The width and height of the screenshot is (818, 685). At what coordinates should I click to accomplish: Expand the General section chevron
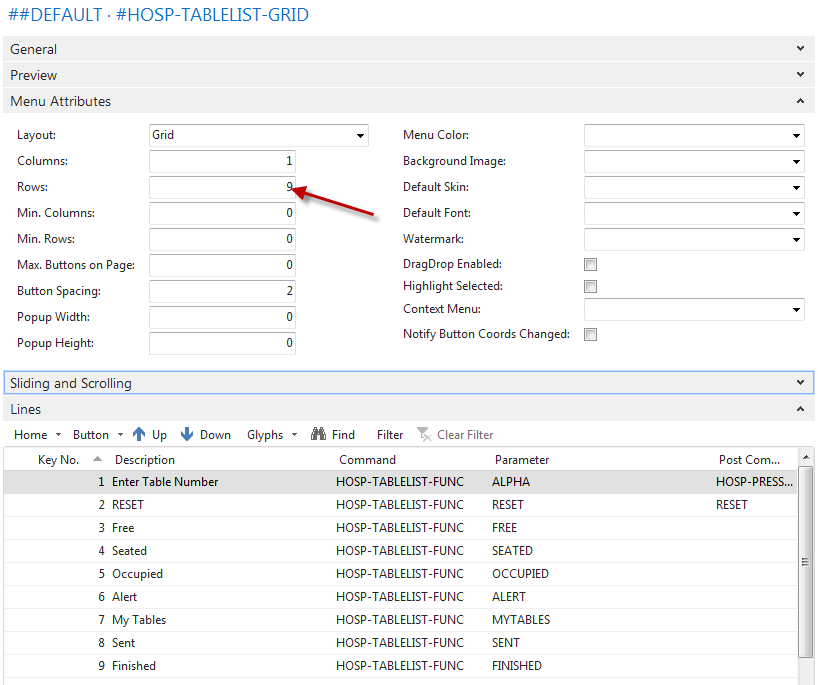(x=800, y=49)
